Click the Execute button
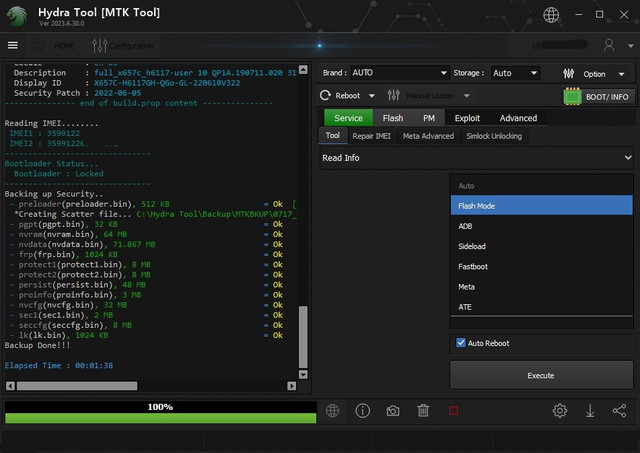This screenshot has height=453, width=640. click(541, 375)
